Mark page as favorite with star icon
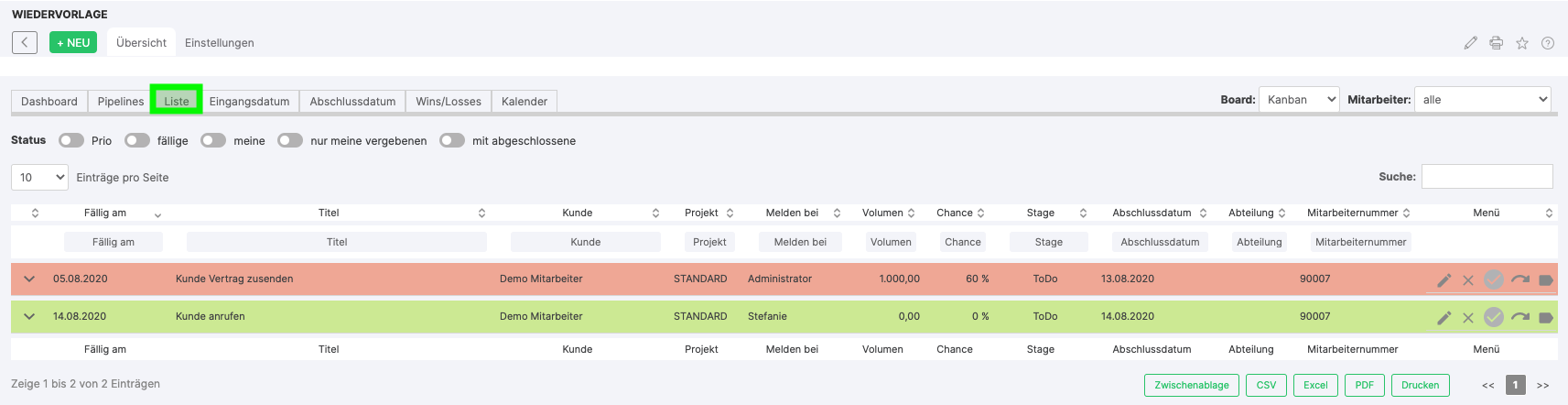The width and height of the screenshot is (1568, 405). (x=1521, y=43)
